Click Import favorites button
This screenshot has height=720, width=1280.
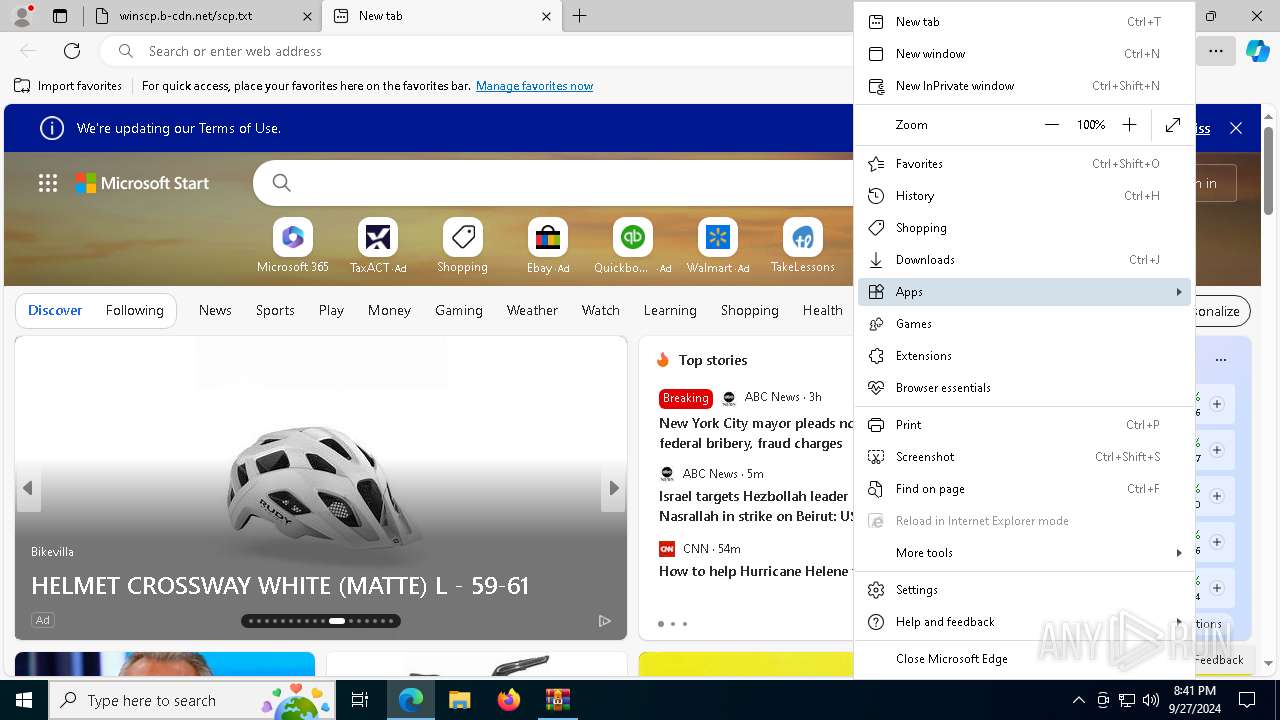tap(68, 86)
